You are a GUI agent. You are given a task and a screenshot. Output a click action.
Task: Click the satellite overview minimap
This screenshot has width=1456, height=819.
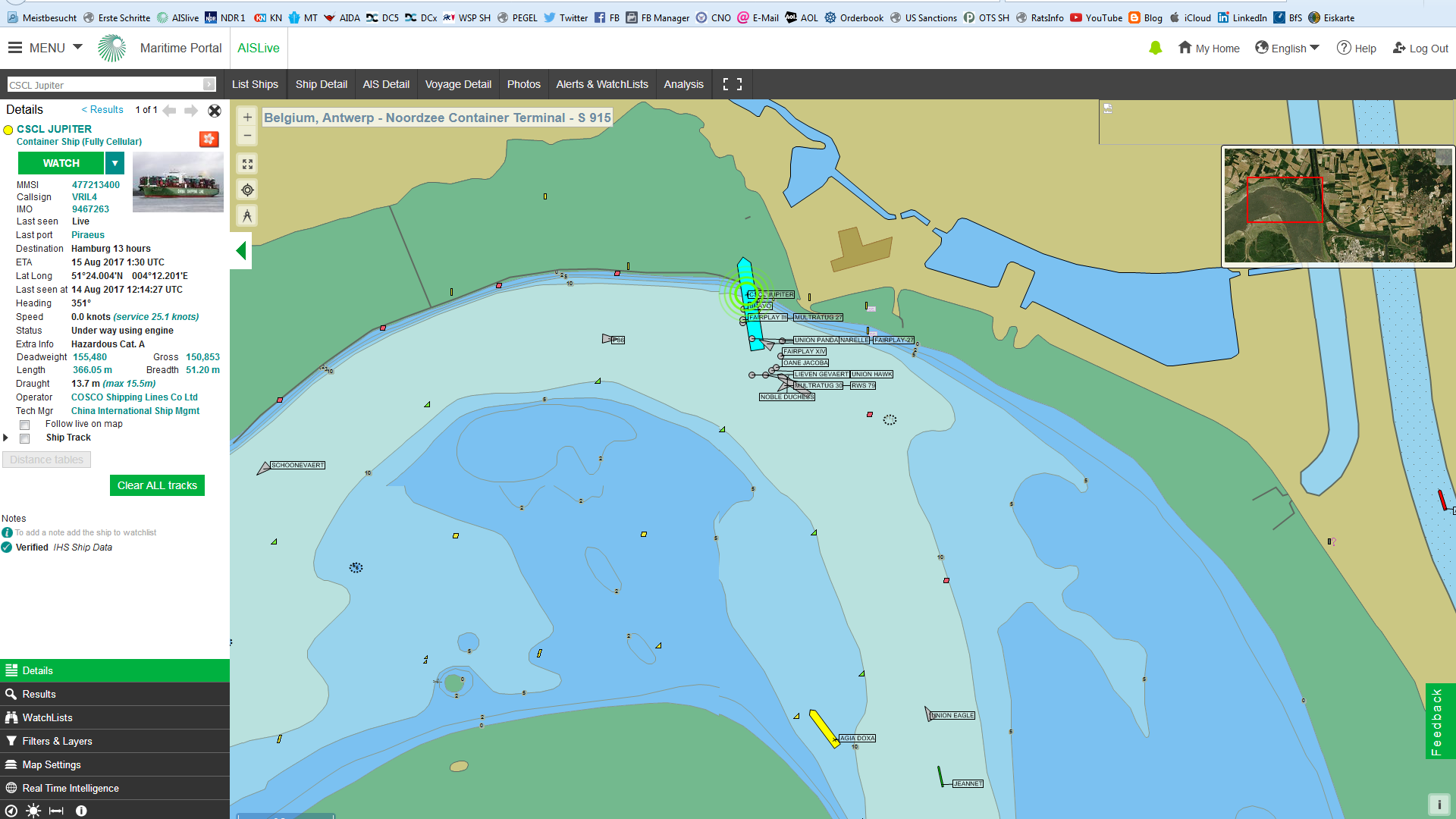tap(1338, 206)
